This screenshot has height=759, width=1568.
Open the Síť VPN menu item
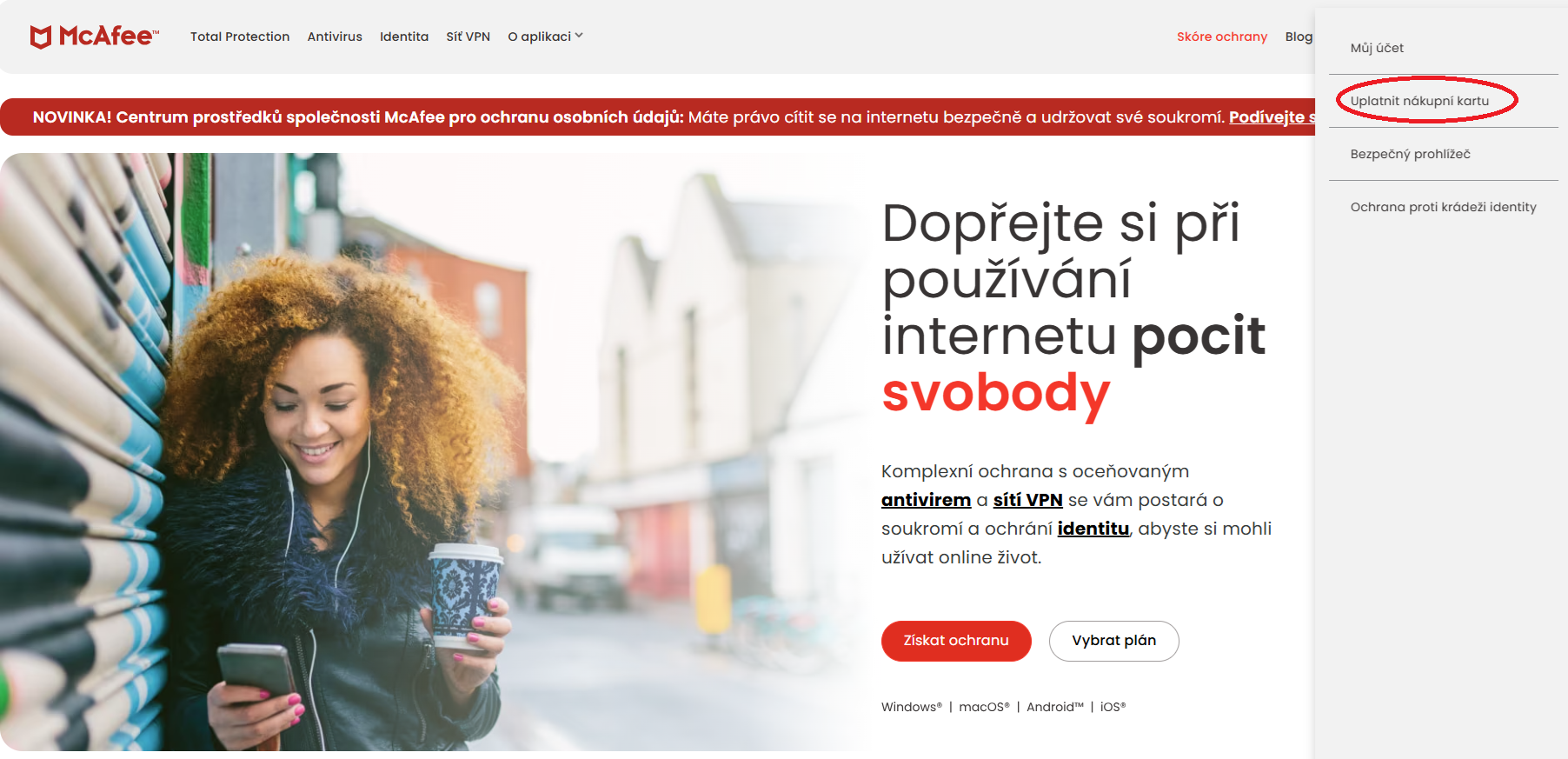point(468,37)
